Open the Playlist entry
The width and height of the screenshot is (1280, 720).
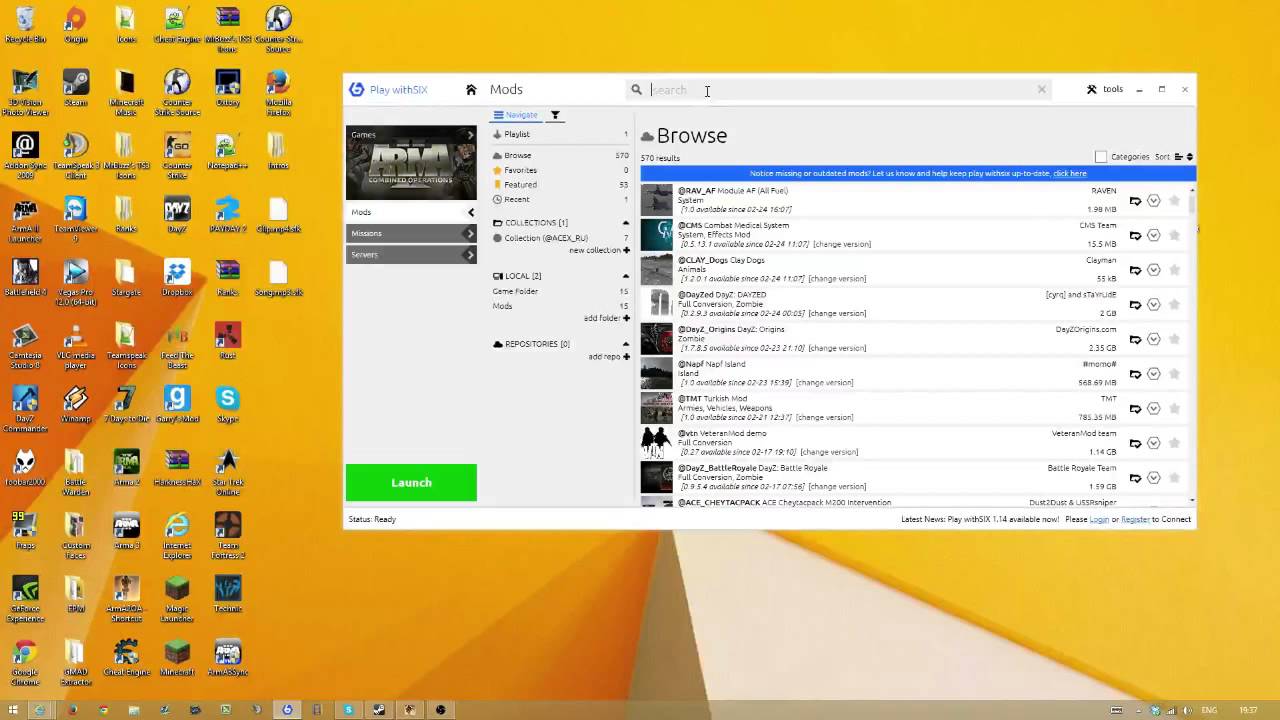coord(517,134)
